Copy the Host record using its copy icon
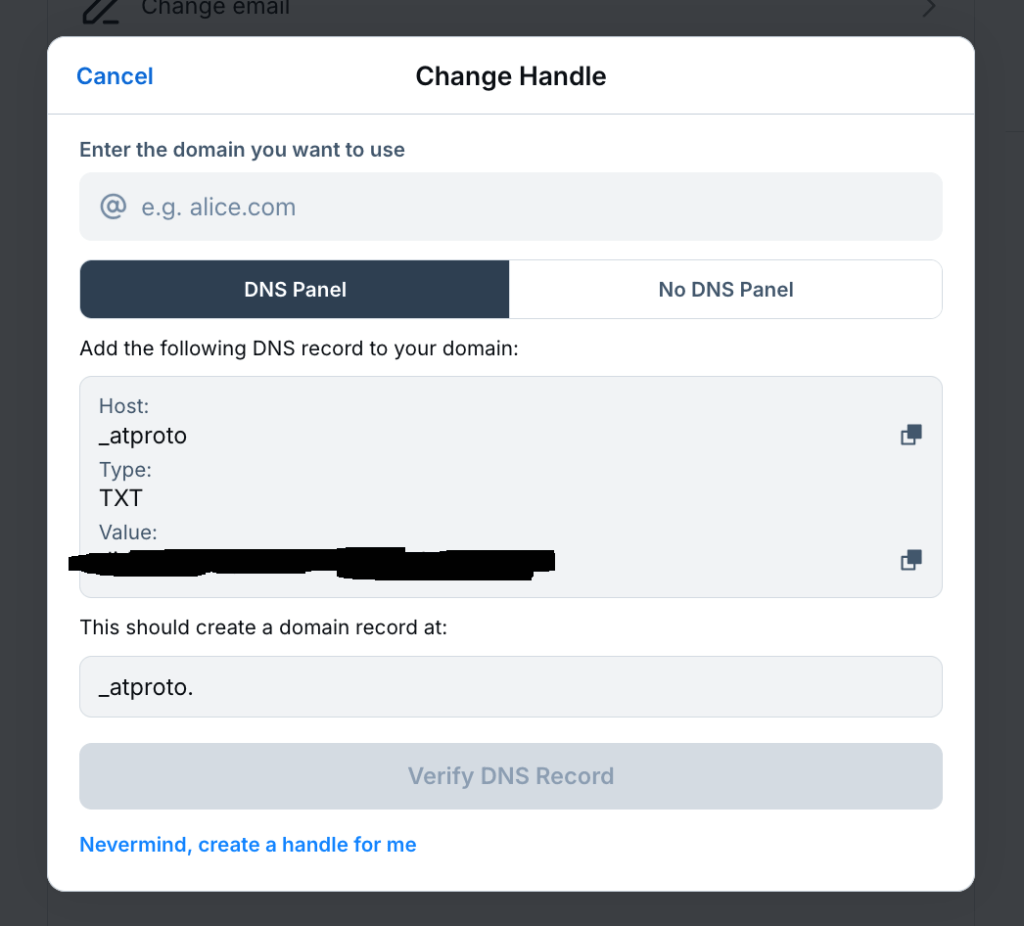1024x926 pixels. tap(910, 434)
